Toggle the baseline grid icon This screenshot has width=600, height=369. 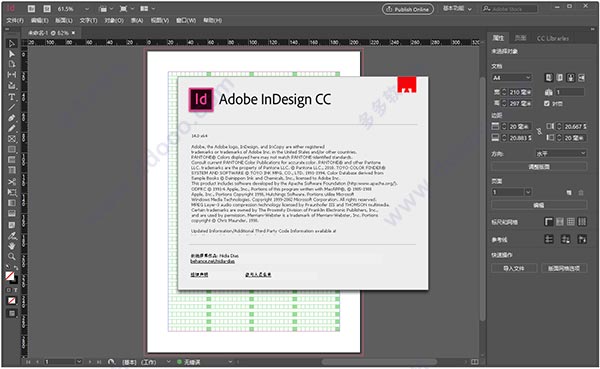pyautogui.click(x=560, y=222)
